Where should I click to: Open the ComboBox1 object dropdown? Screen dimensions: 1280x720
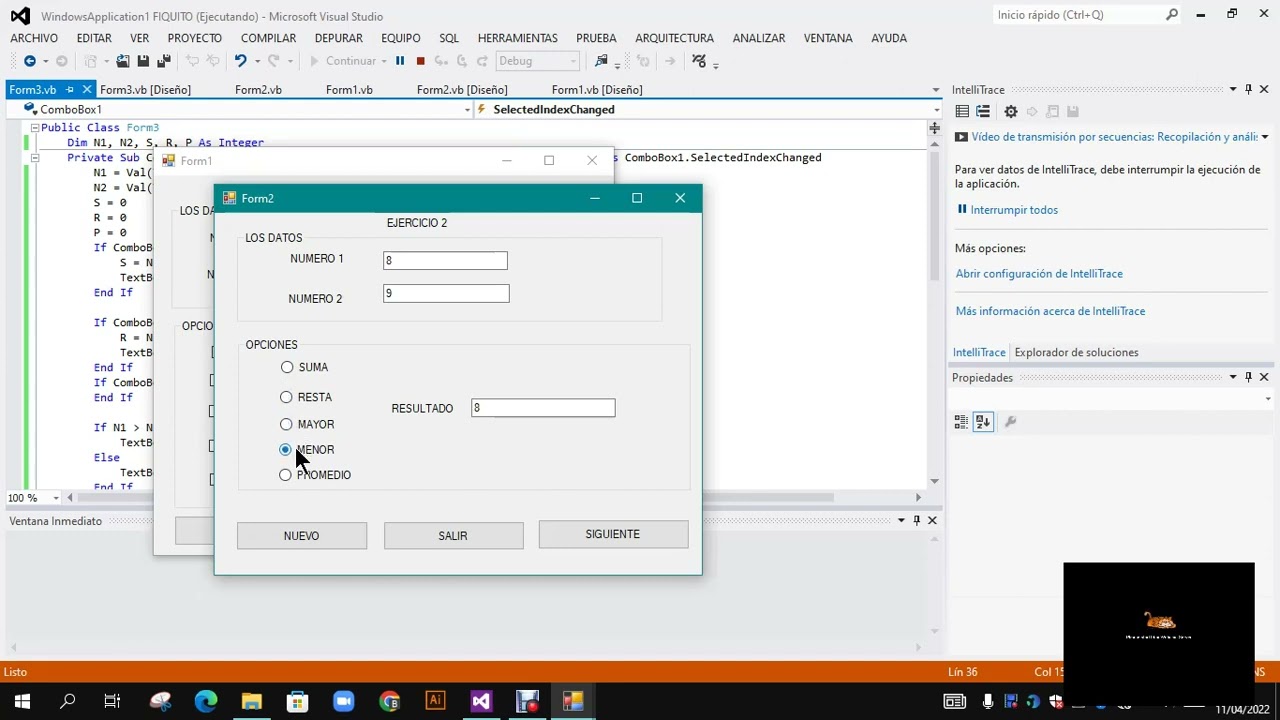(467, 110)
